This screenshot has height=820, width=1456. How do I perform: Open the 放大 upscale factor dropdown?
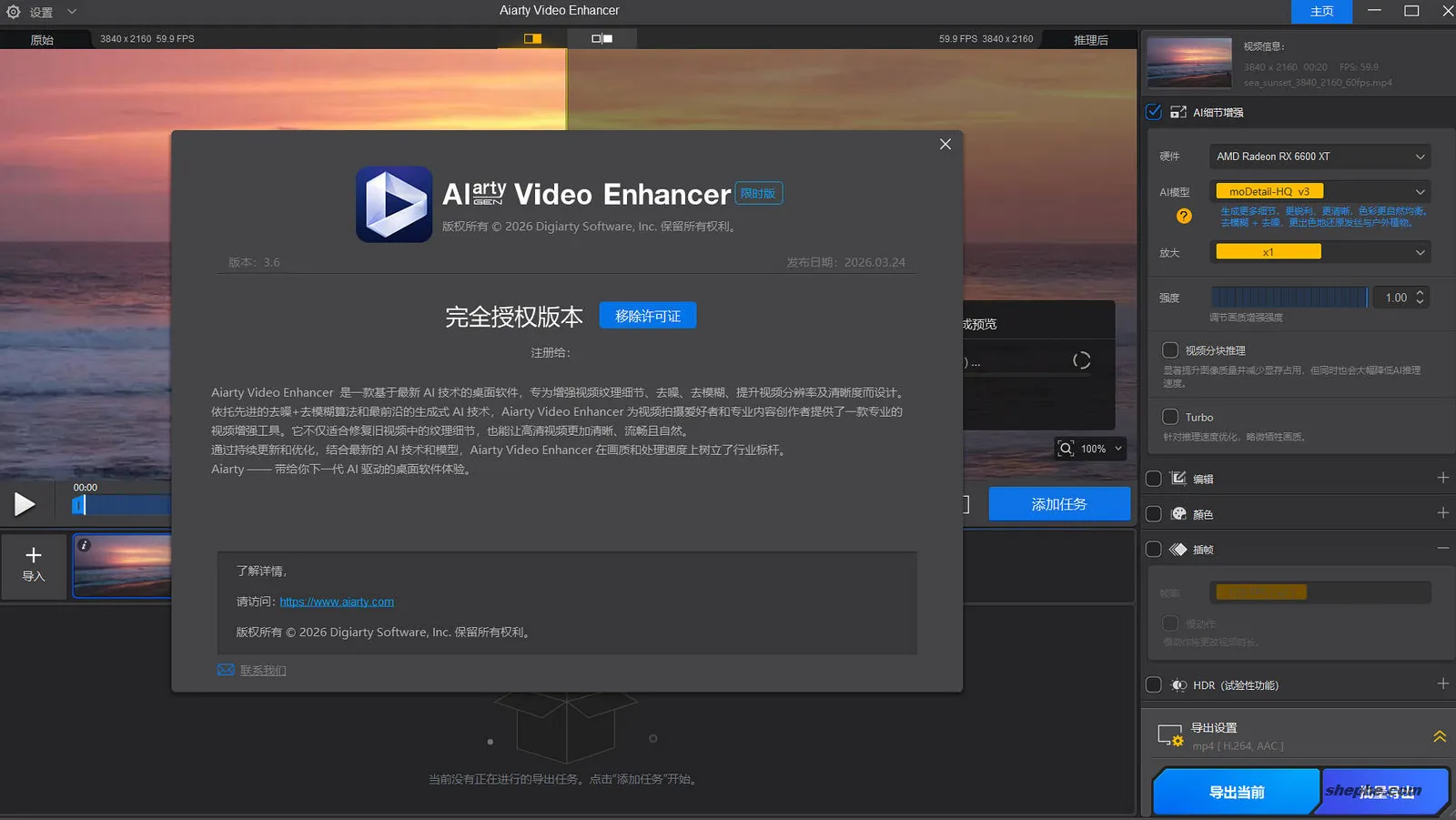pos(1319,251)
